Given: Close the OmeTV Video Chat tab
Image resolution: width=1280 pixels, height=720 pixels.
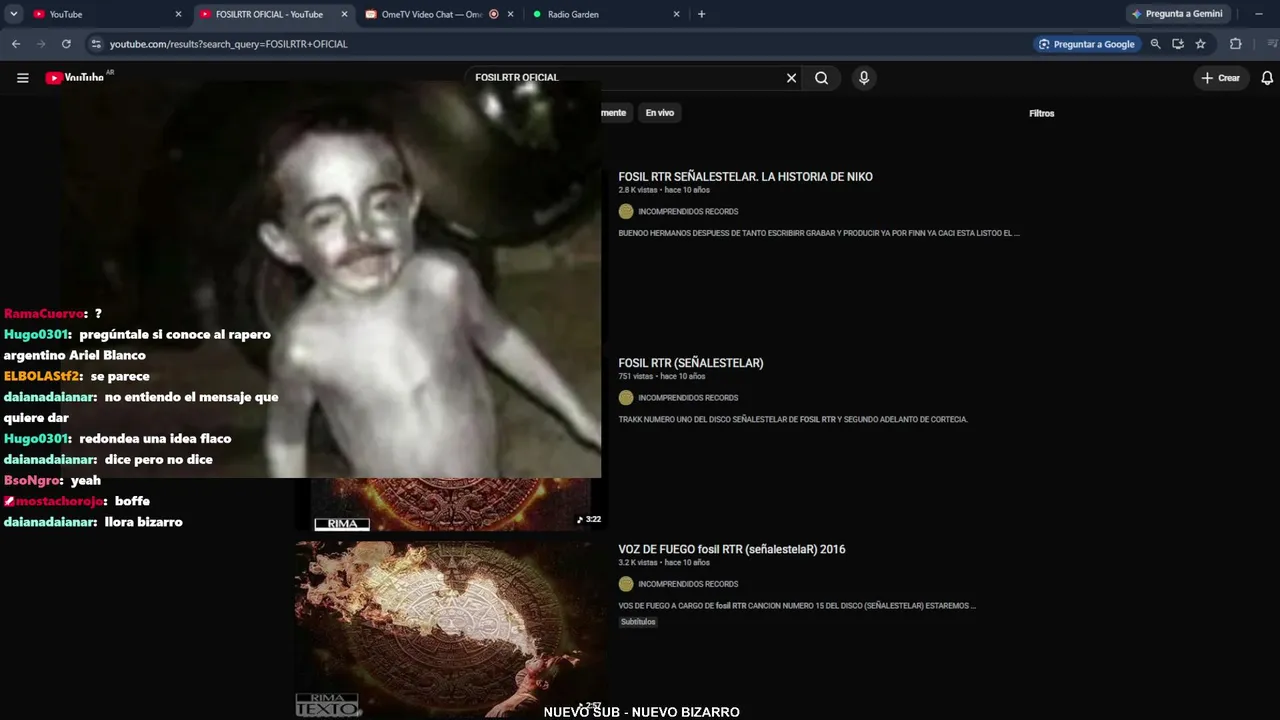Looking at the screenshot, I should (x=510, y=14).
